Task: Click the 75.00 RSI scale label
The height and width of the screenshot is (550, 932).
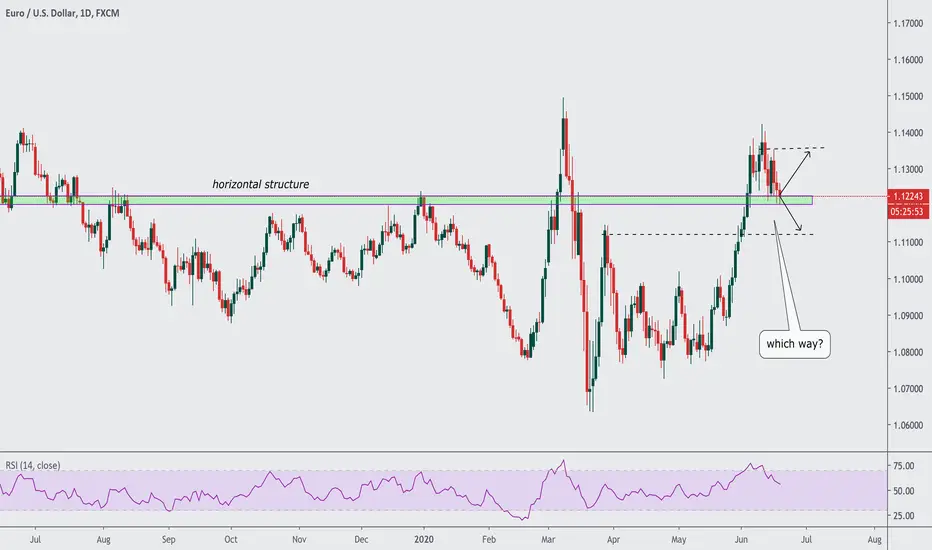Action: tap(903, 466)
